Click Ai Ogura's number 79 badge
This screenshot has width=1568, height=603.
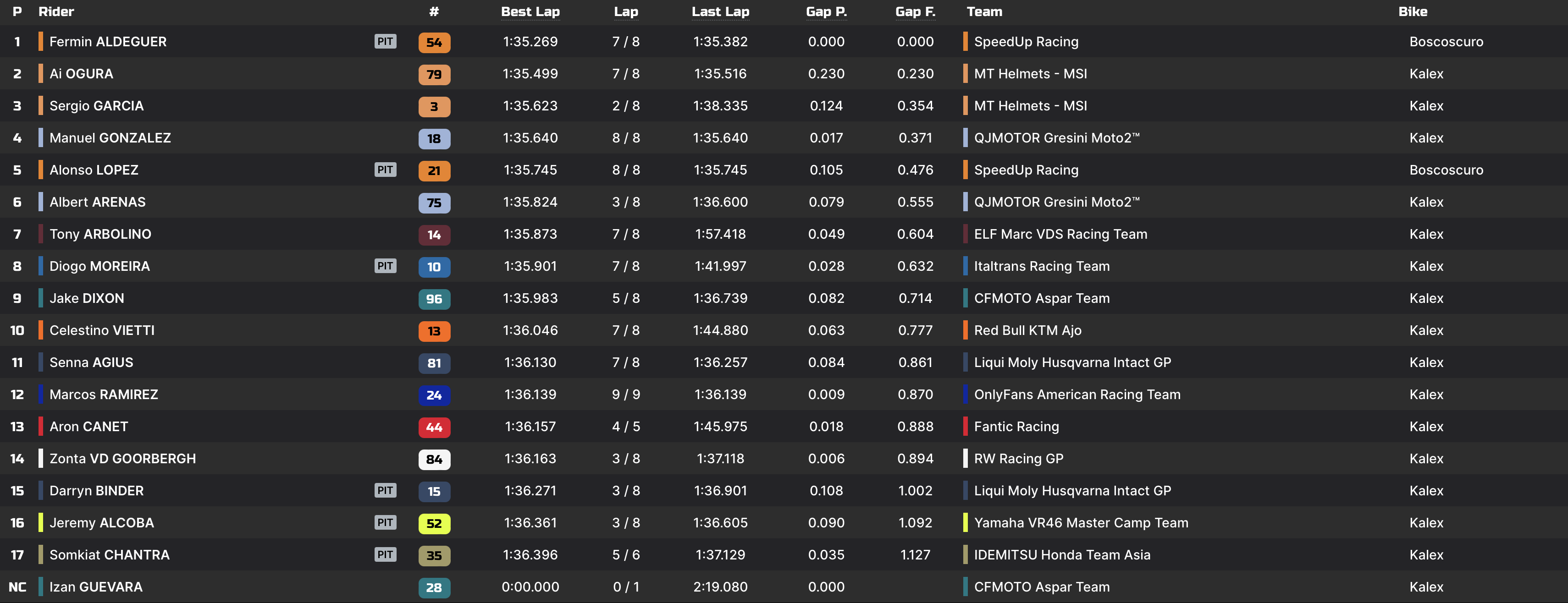coord(434,74)
